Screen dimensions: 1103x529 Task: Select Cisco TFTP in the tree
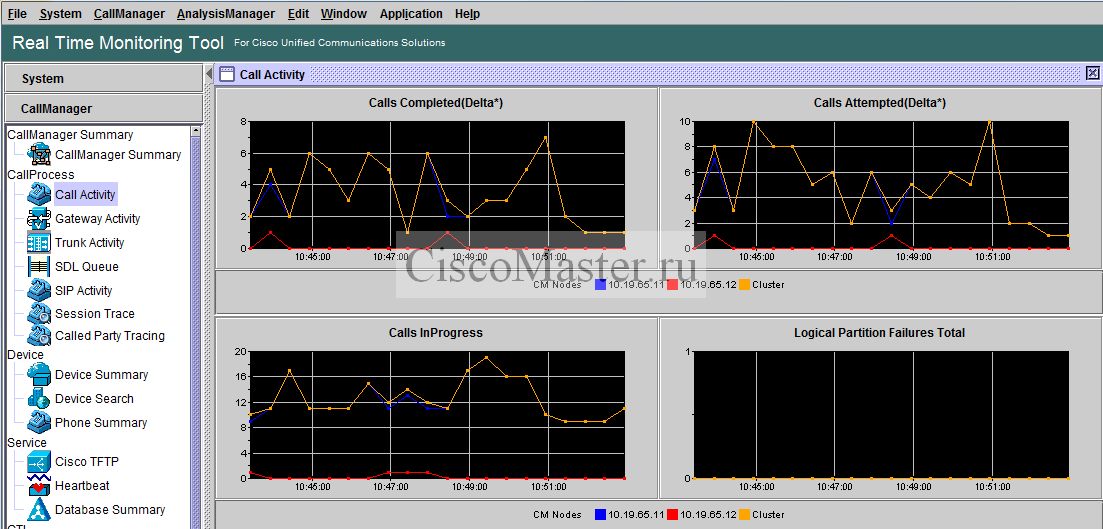point(87,462)
